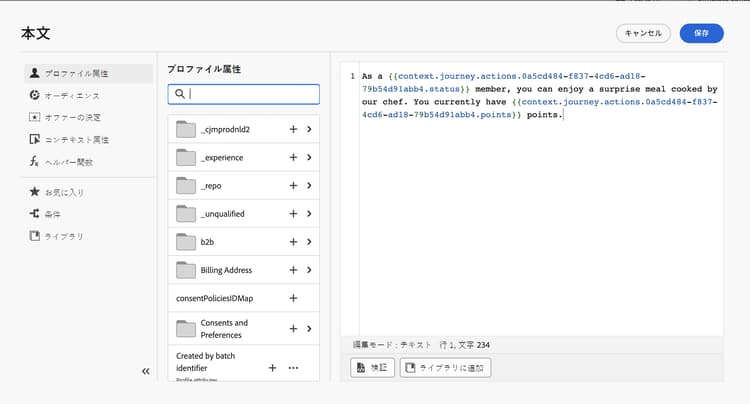Expand the _repo folder chevron
The height and width of the screenshot is (404, 750).
(x=309, y=185)
